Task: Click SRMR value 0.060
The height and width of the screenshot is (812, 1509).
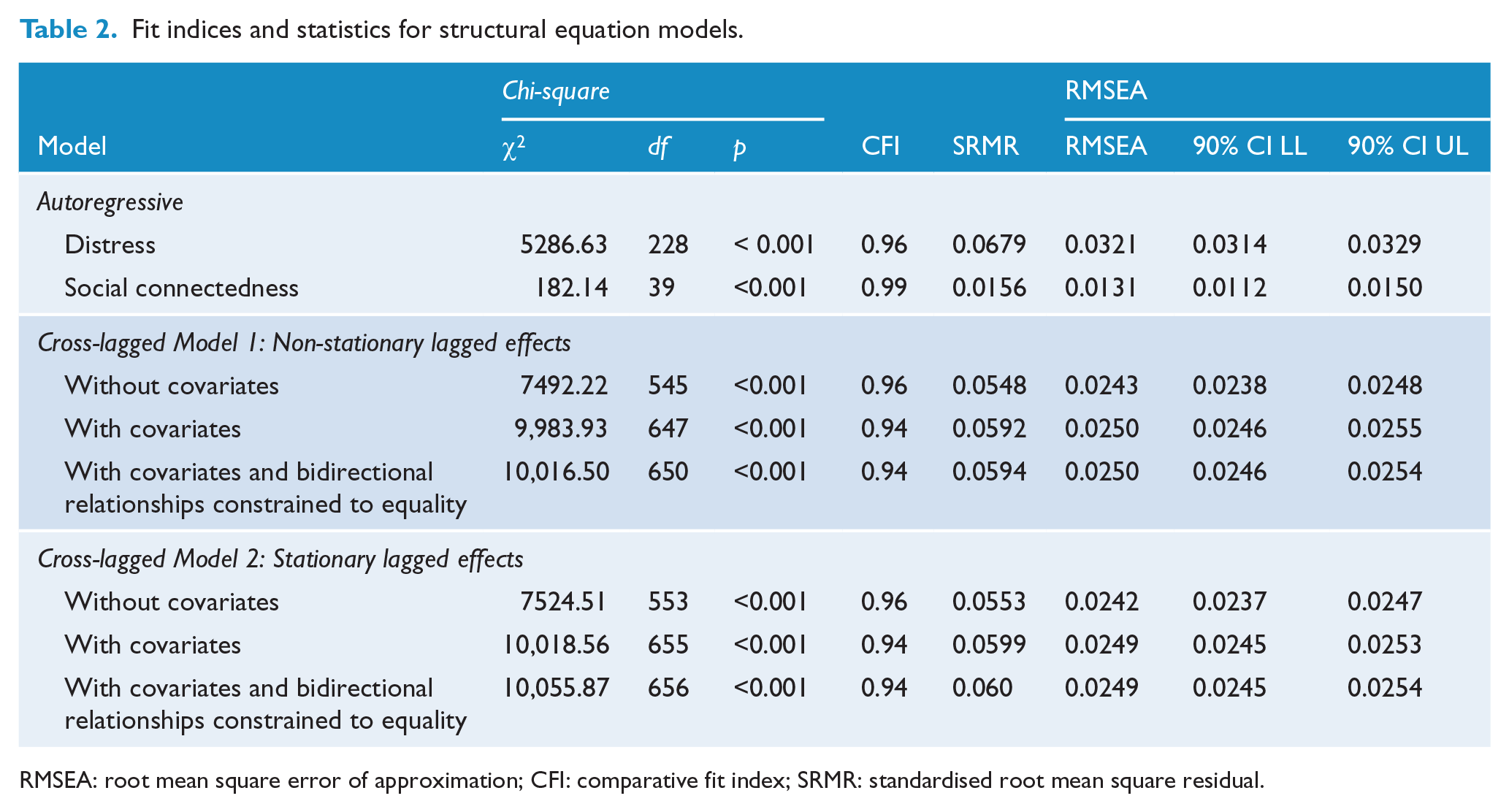Action: click(982, 688)
